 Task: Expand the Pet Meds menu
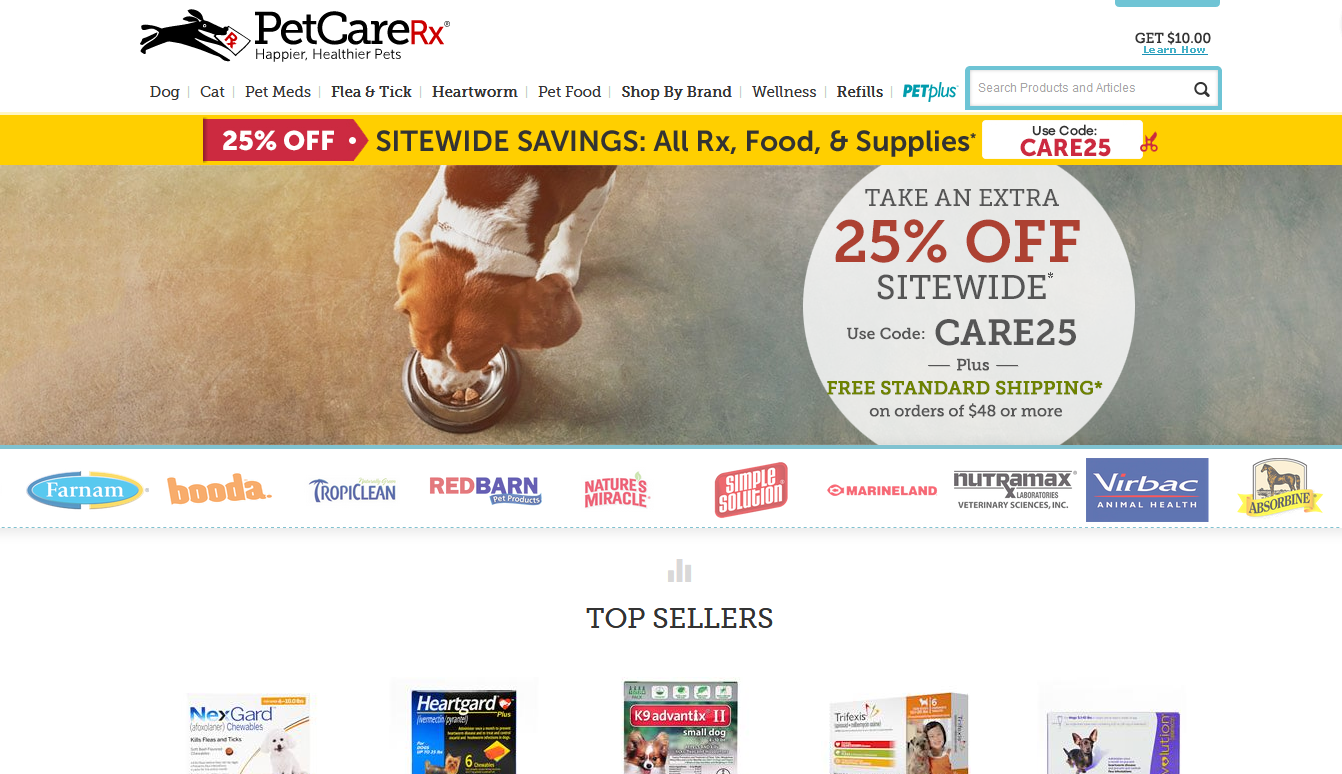(278, 92)
